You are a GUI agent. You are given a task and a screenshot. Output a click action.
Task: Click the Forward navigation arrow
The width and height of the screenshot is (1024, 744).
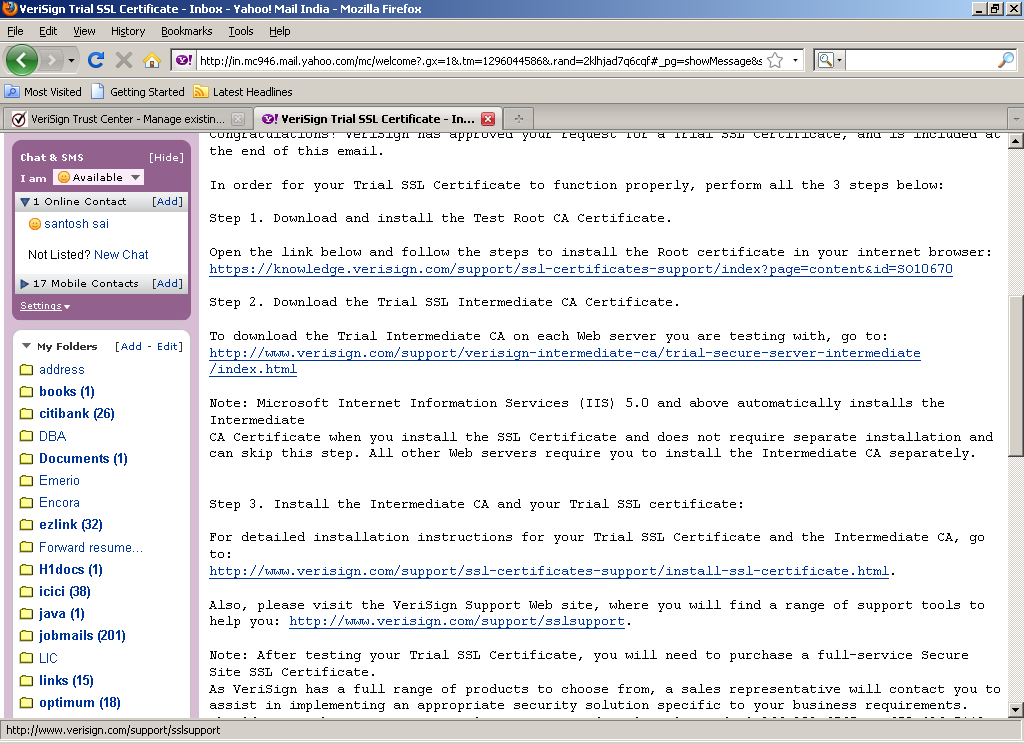51,61
